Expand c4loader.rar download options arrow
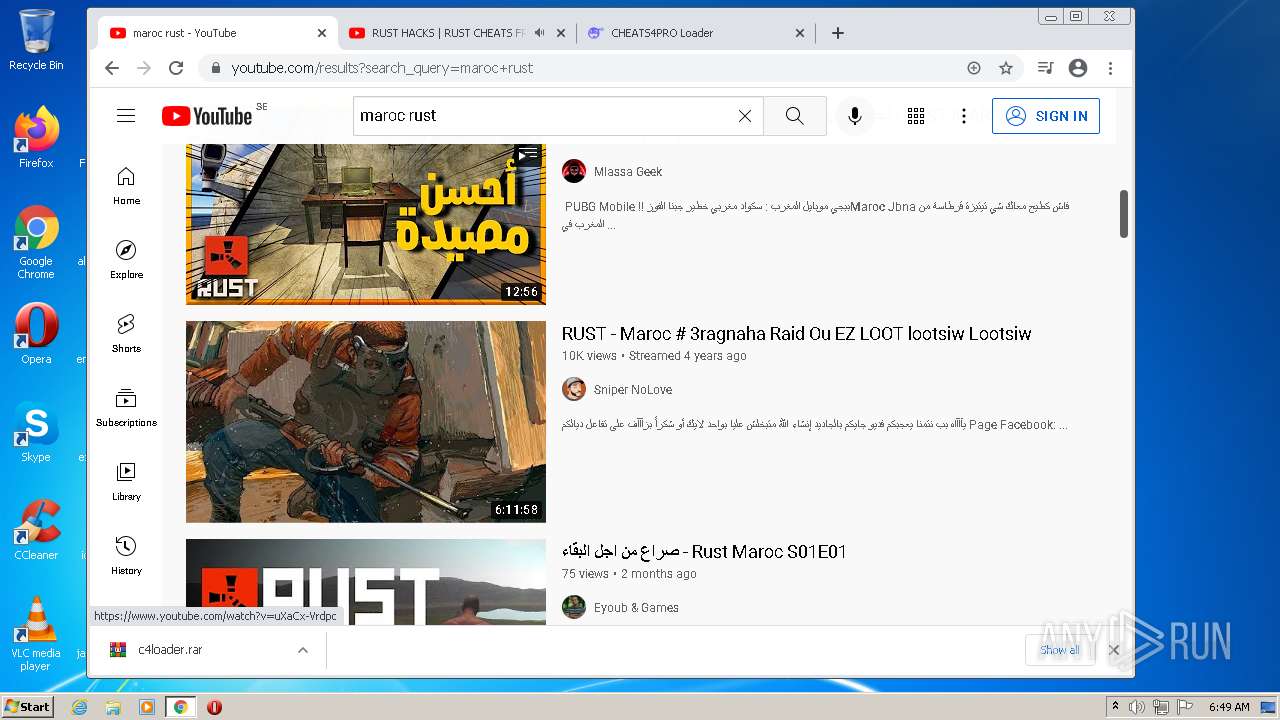Viewport: 1280px width, 720px height. pos(302,650)
